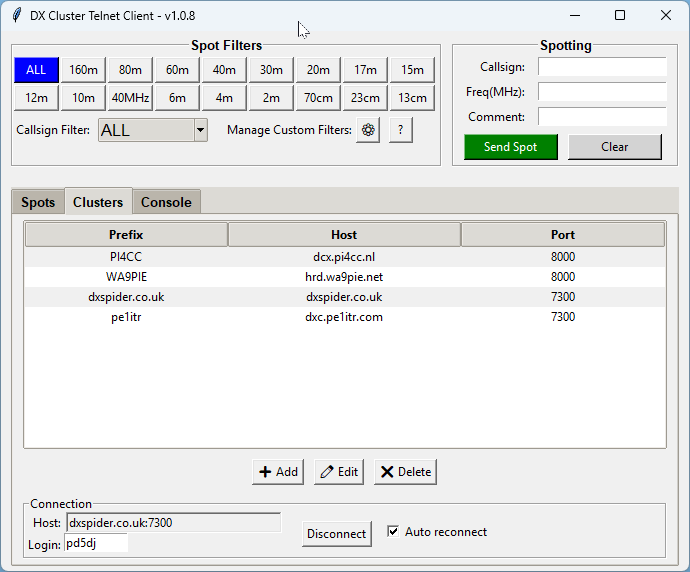Viewport: 690px width, 572px height.
Task: Click the question mark help button
Action: pos(401,130)
